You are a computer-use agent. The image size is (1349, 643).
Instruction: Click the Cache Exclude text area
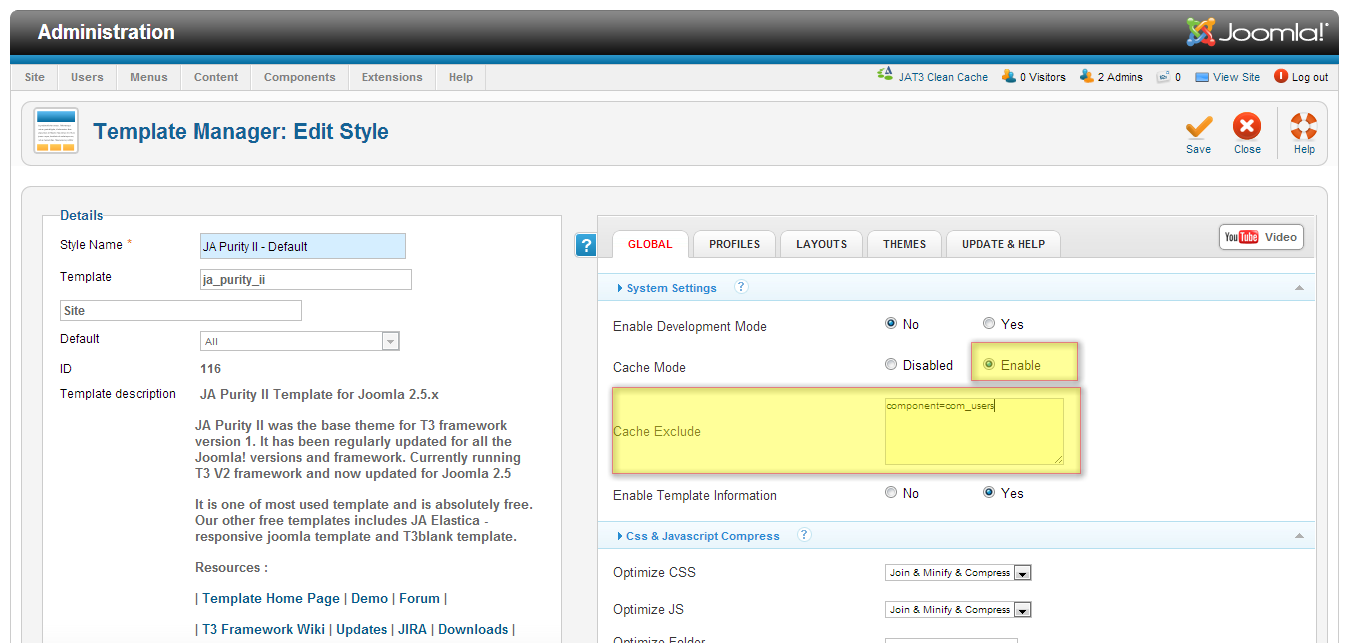click(973, 431)
